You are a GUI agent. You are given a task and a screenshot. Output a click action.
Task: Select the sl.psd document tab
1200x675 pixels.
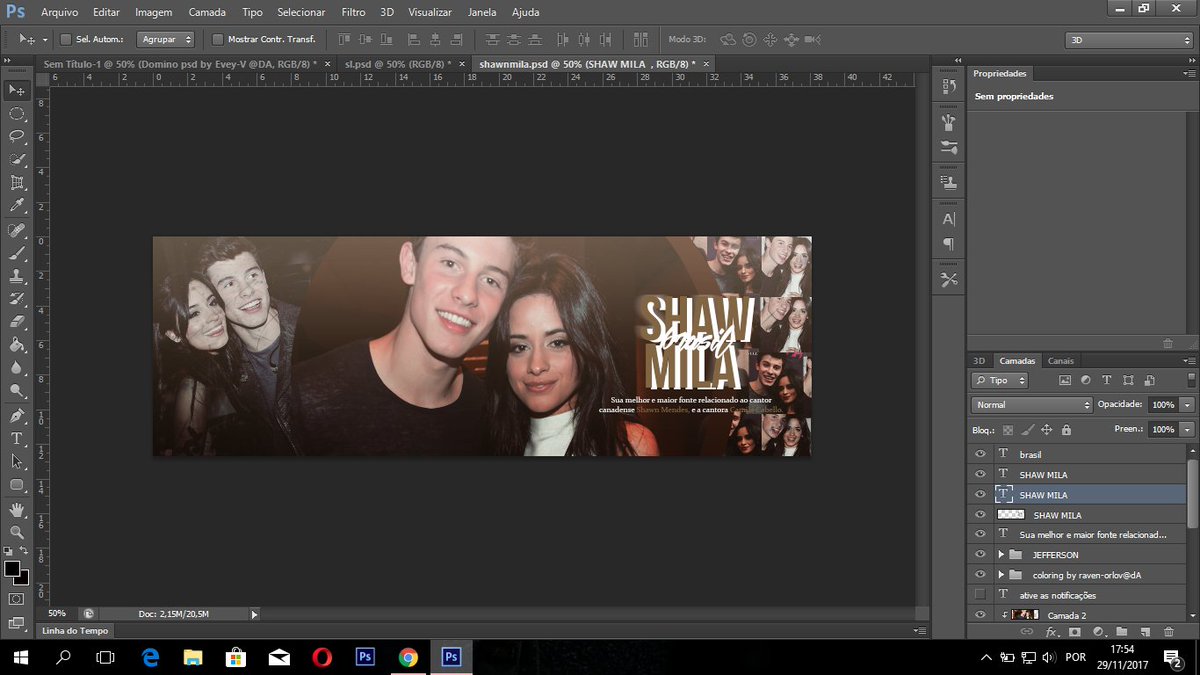pos(390,62)
